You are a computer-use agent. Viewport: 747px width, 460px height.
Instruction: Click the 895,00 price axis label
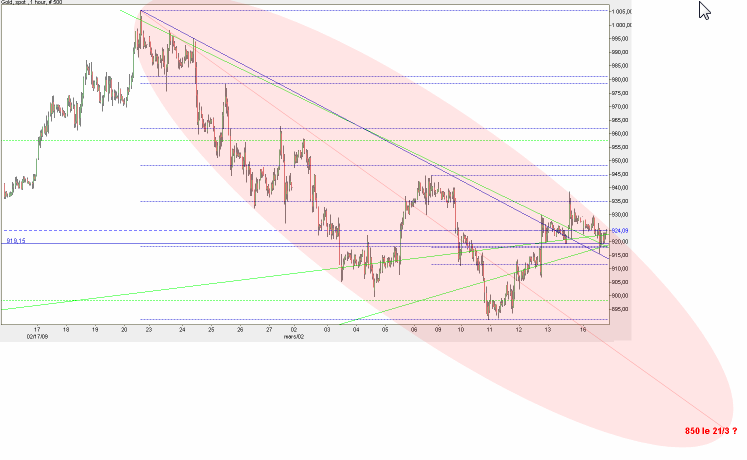tap(620, 309)
